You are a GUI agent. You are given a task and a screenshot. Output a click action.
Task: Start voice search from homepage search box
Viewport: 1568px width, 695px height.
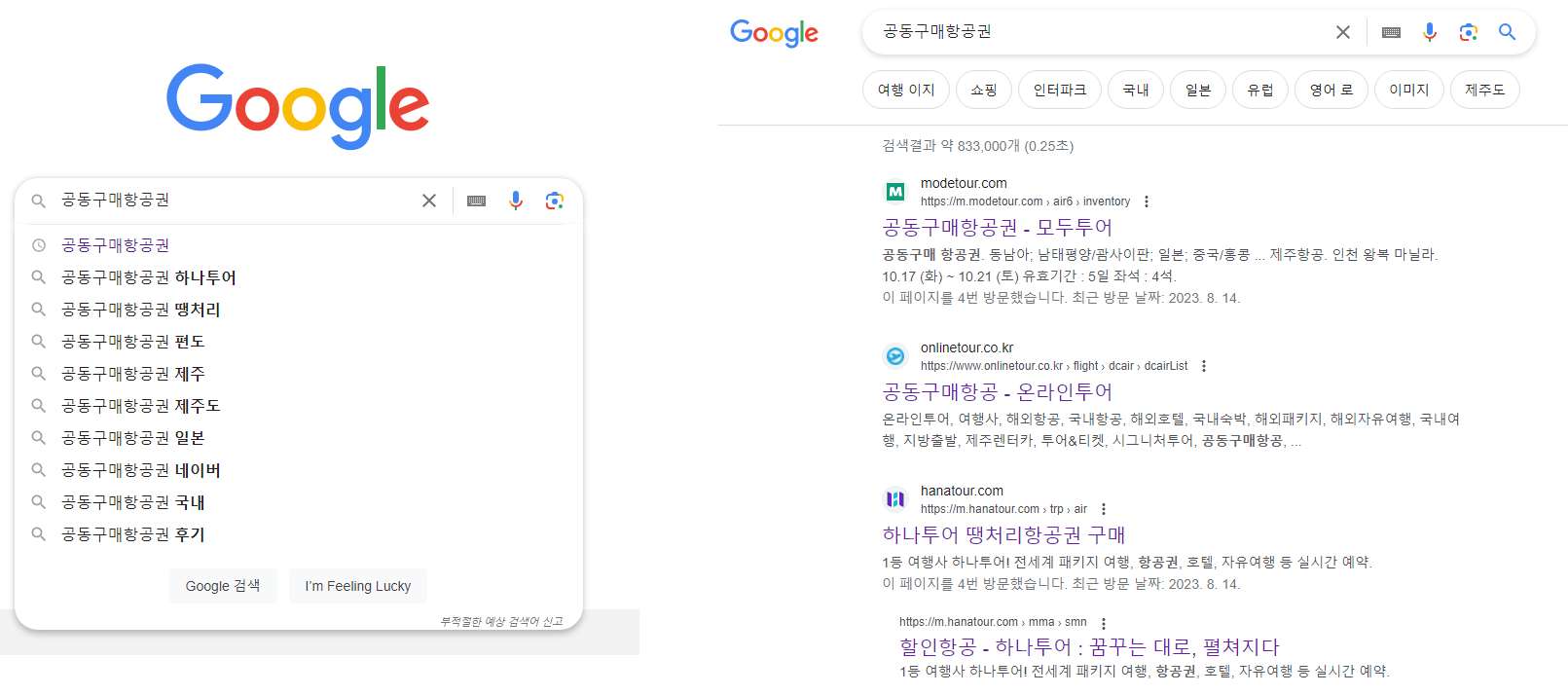pyautogui.click(x=516, y=201)
